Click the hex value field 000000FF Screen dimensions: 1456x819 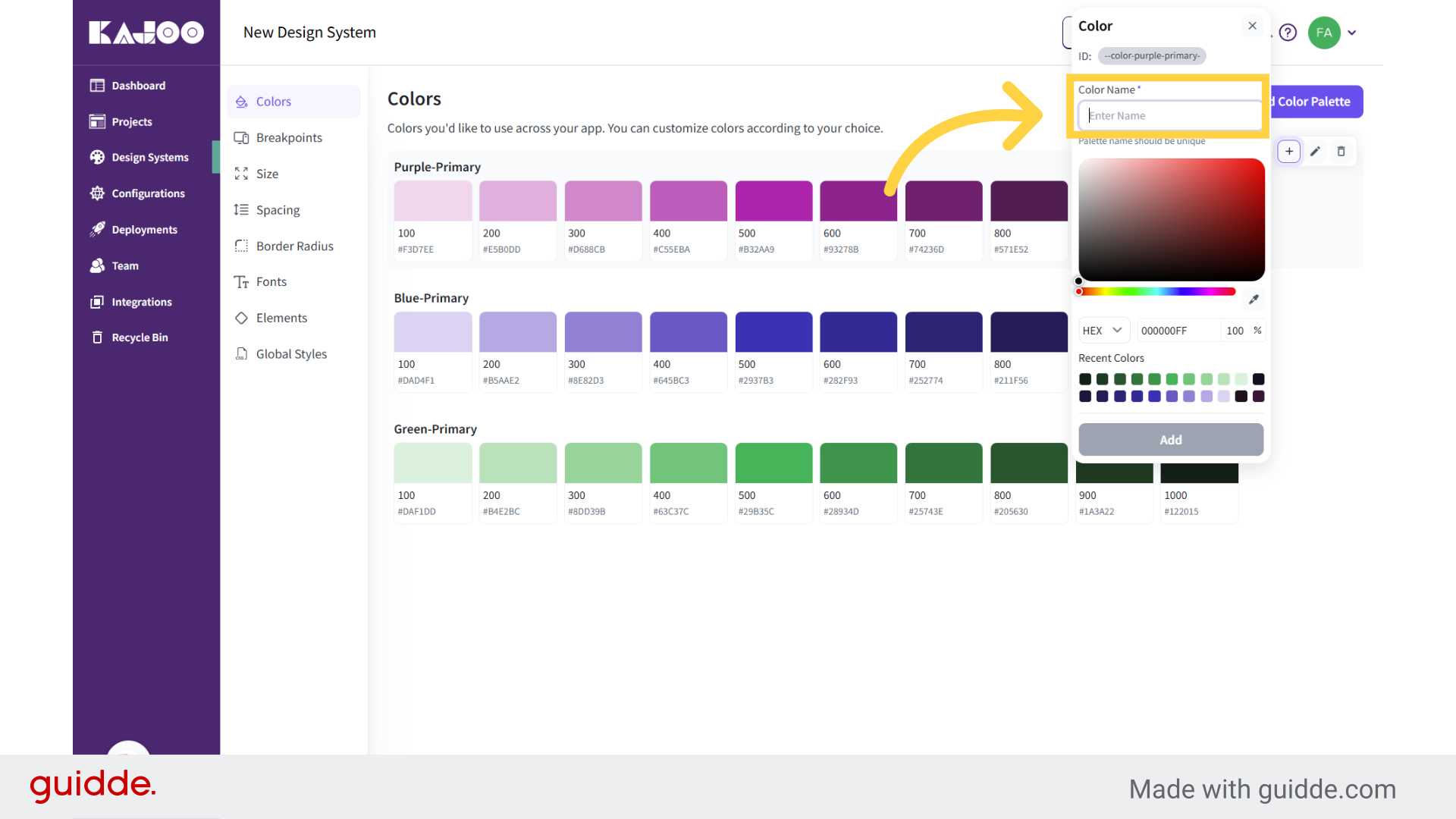click(x=1178, y=331)
